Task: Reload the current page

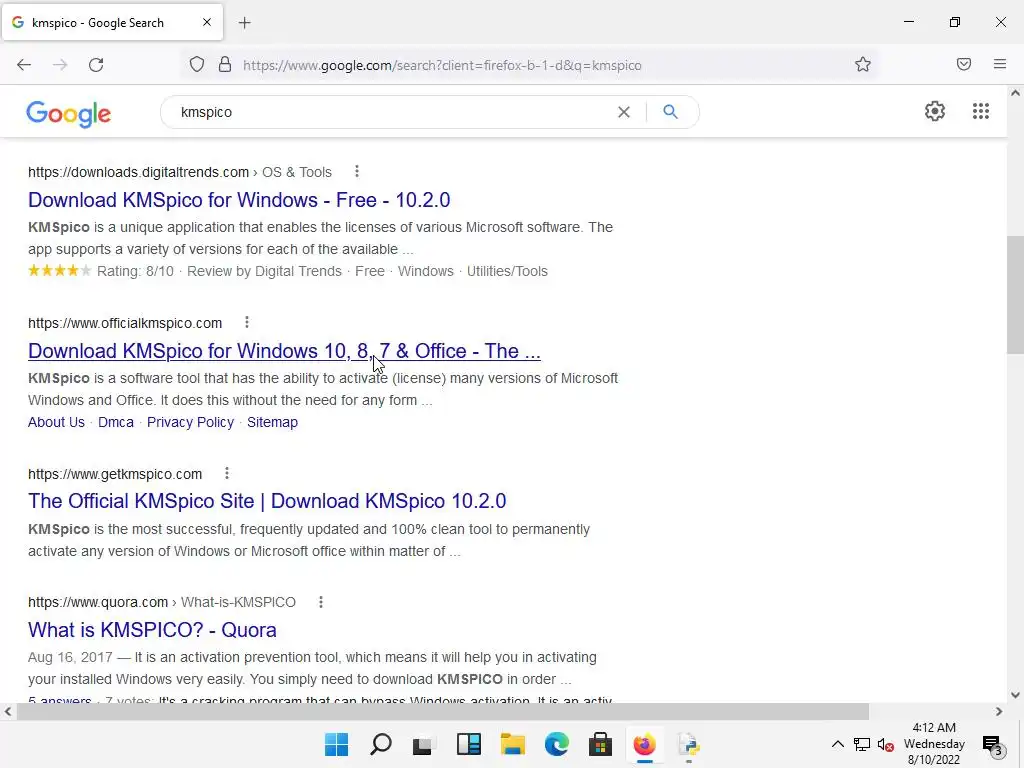Action: click(x=96, y=65)
